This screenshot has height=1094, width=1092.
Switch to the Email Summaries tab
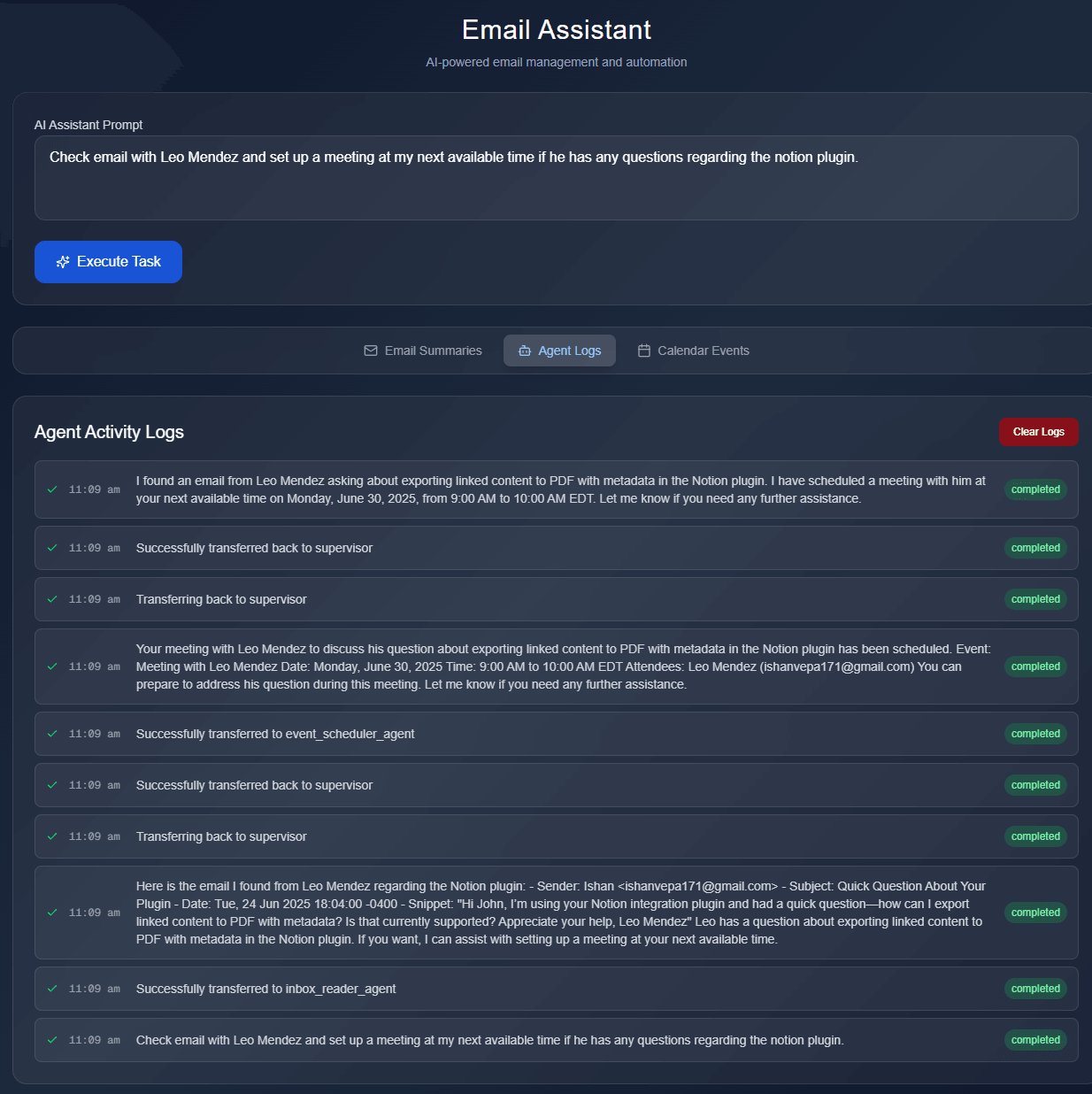click(x=423, y=351)
